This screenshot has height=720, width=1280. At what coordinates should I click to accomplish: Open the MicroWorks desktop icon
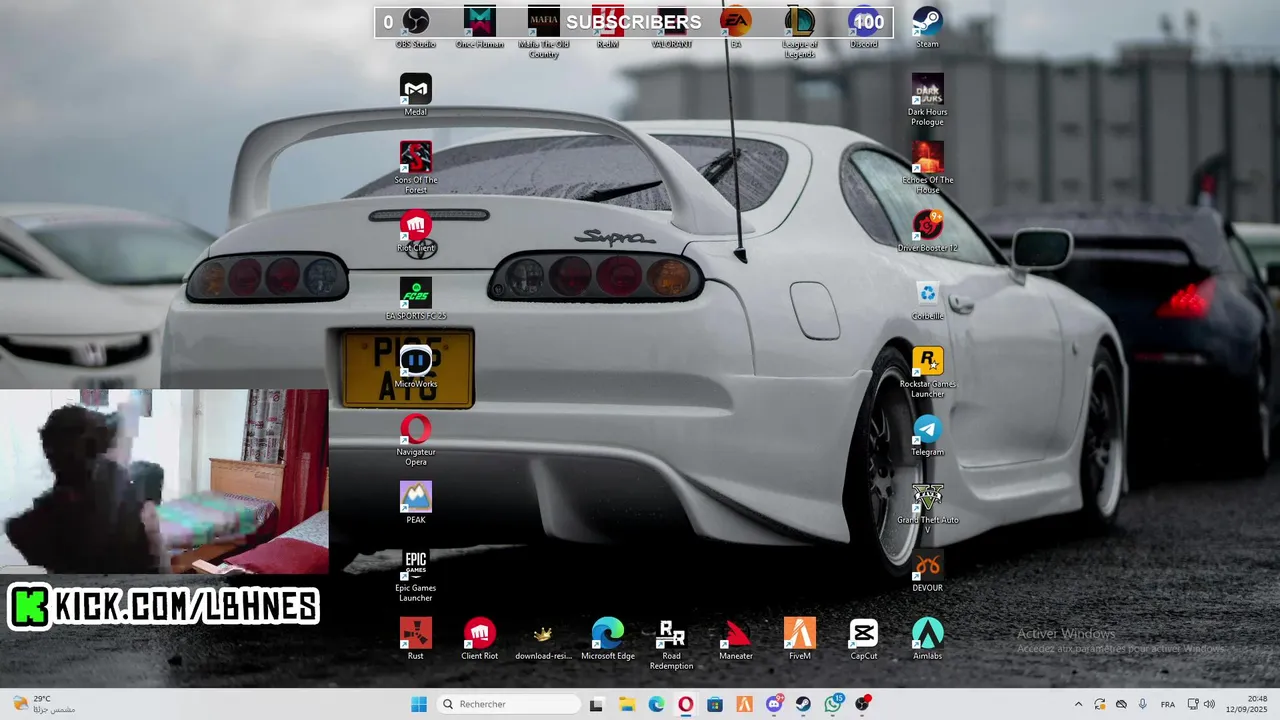tap(416, 367)
